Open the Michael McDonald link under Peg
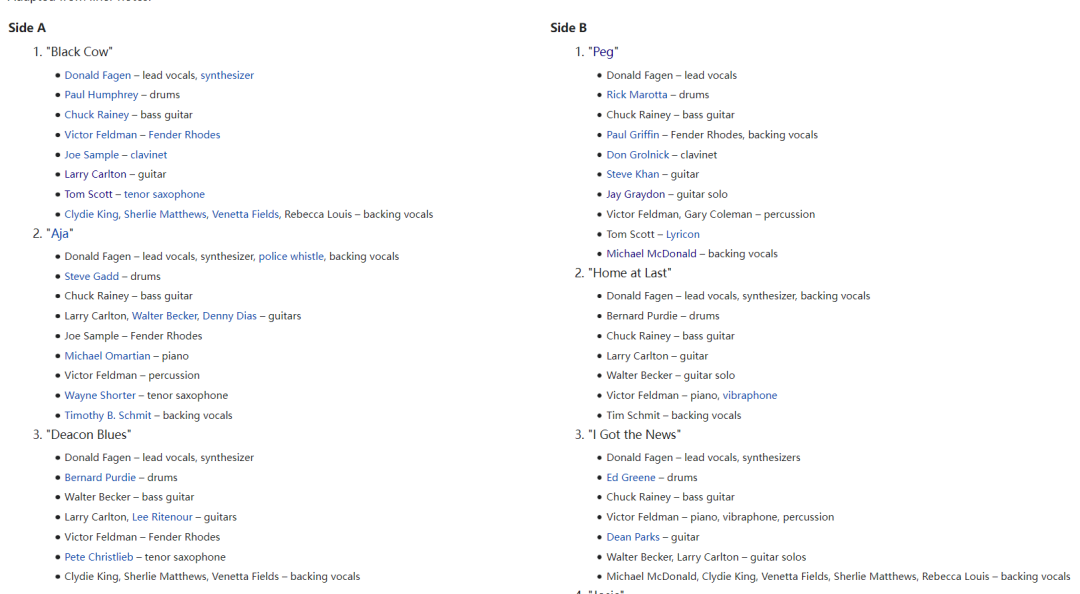Viewport: 1080px width, 594px height. [x=651, y=254]
